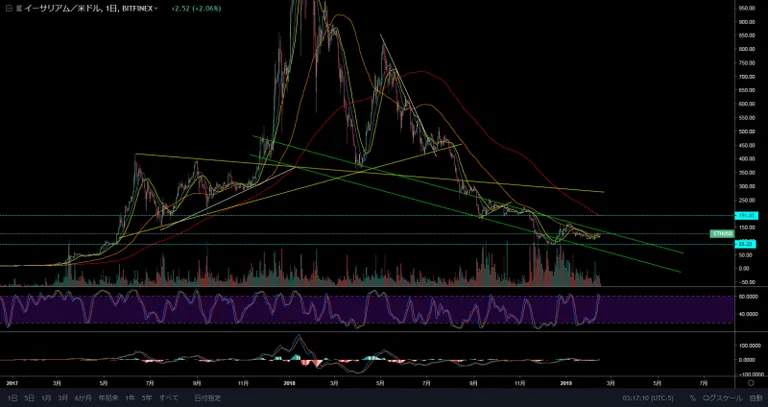Toggle 自動 auto scale
The image size is (768, 407).
coord(756,398)
